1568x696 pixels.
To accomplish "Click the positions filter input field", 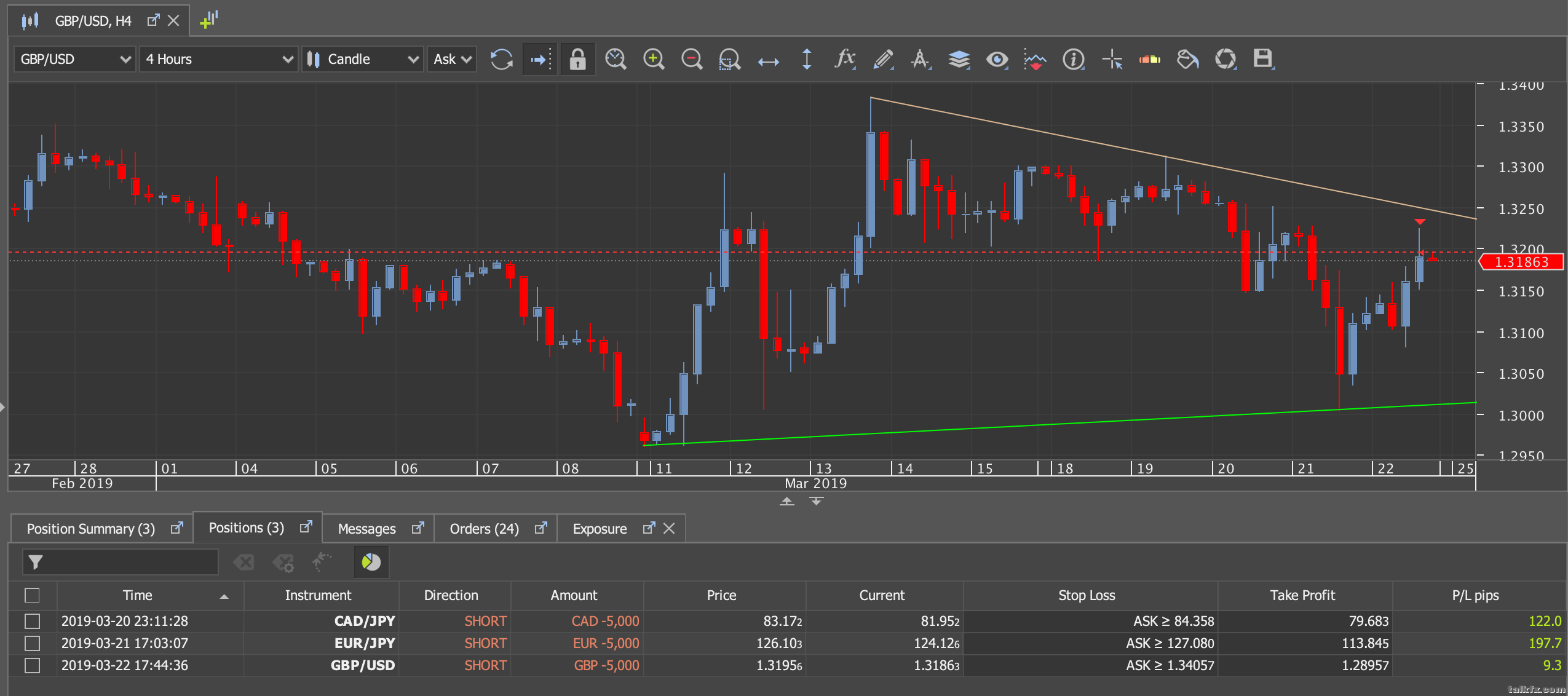I will [x=121, y=562].
